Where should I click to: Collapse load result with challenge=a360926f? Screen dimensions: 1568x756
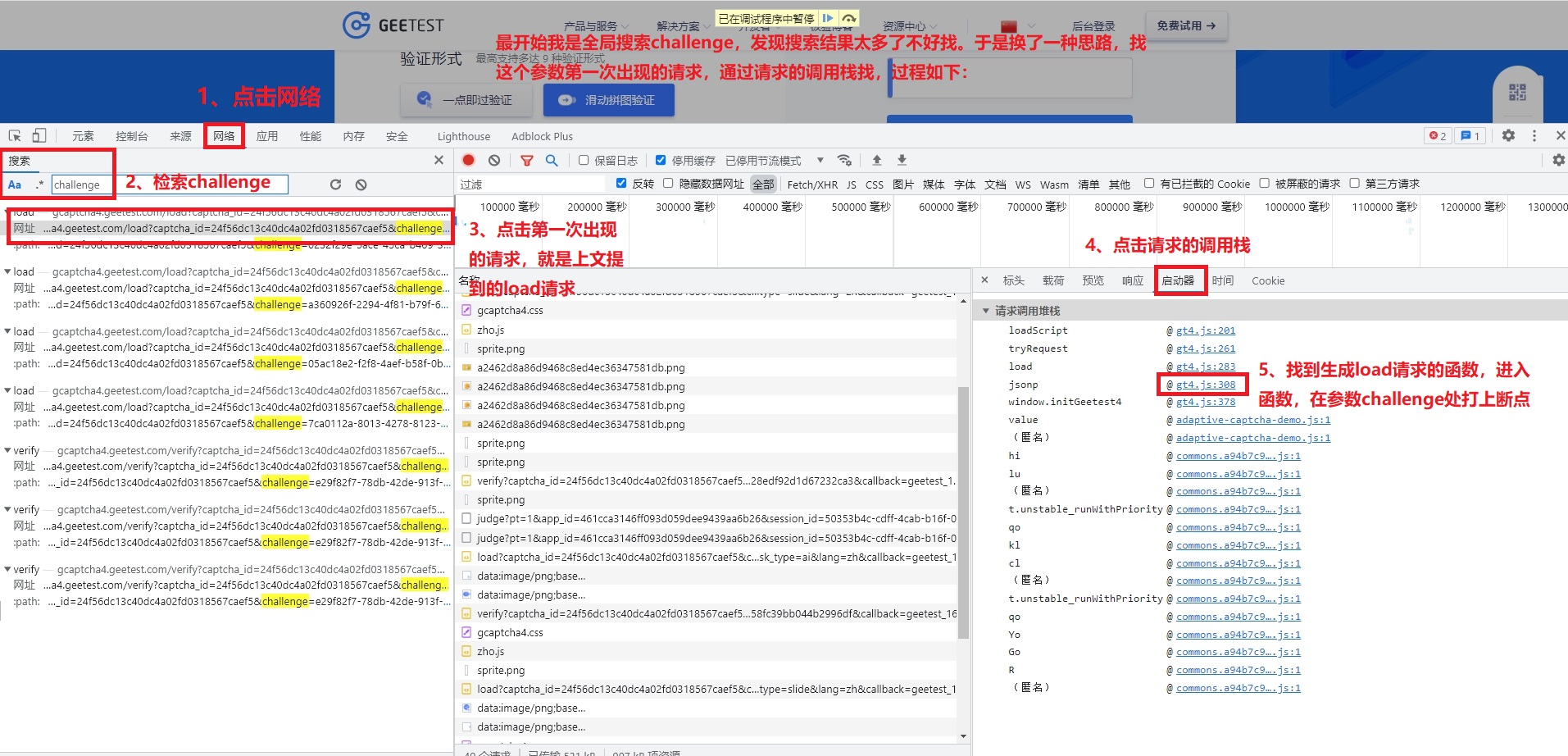[x=8, y=271]
